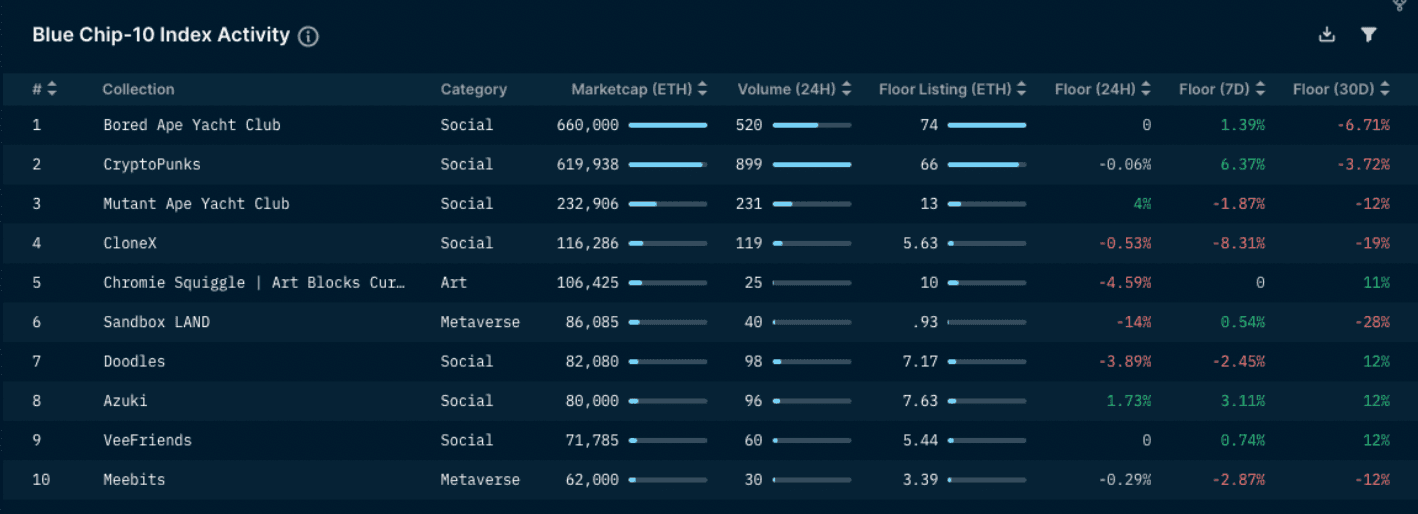This screenshot has width=1418, height=514.
Task: Click CloneX floor listing 5.63
Action: 920,243
